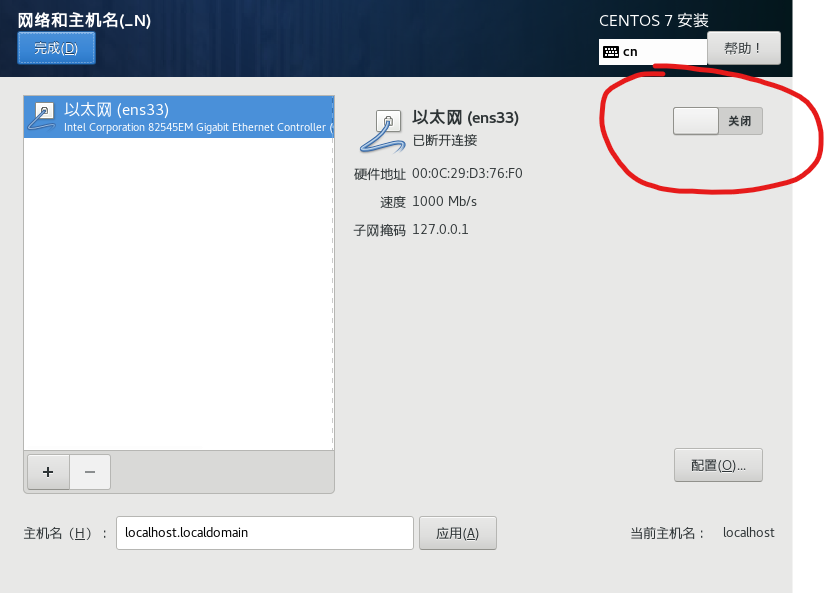Click the current hostname value localhost
Viewport: 824px width, 593px height.
coord(749,533)
